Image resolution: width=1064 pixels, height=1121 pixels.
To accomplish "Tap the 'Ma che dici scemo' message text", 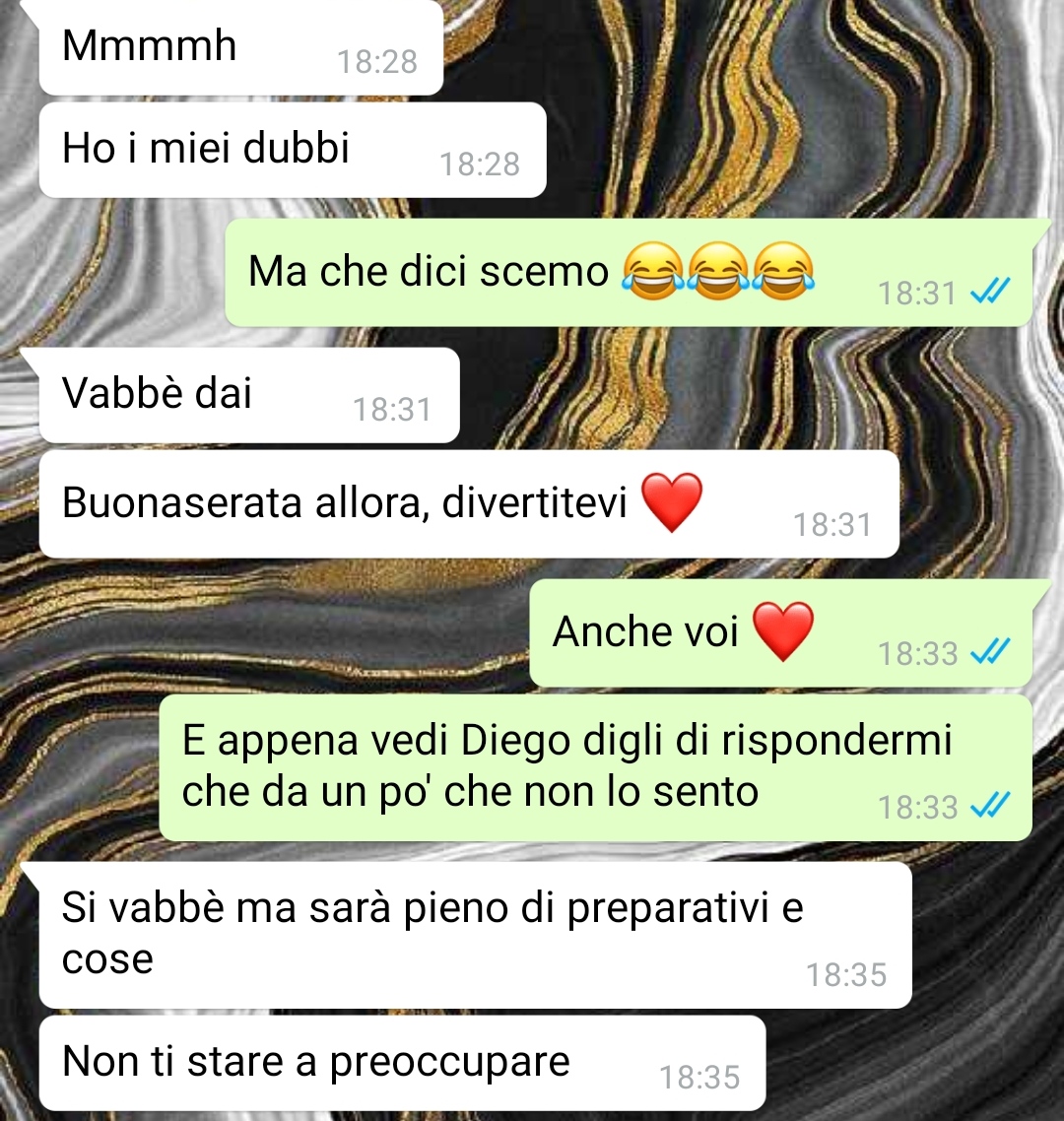I will pyautogui.click(x=428, y=272).
